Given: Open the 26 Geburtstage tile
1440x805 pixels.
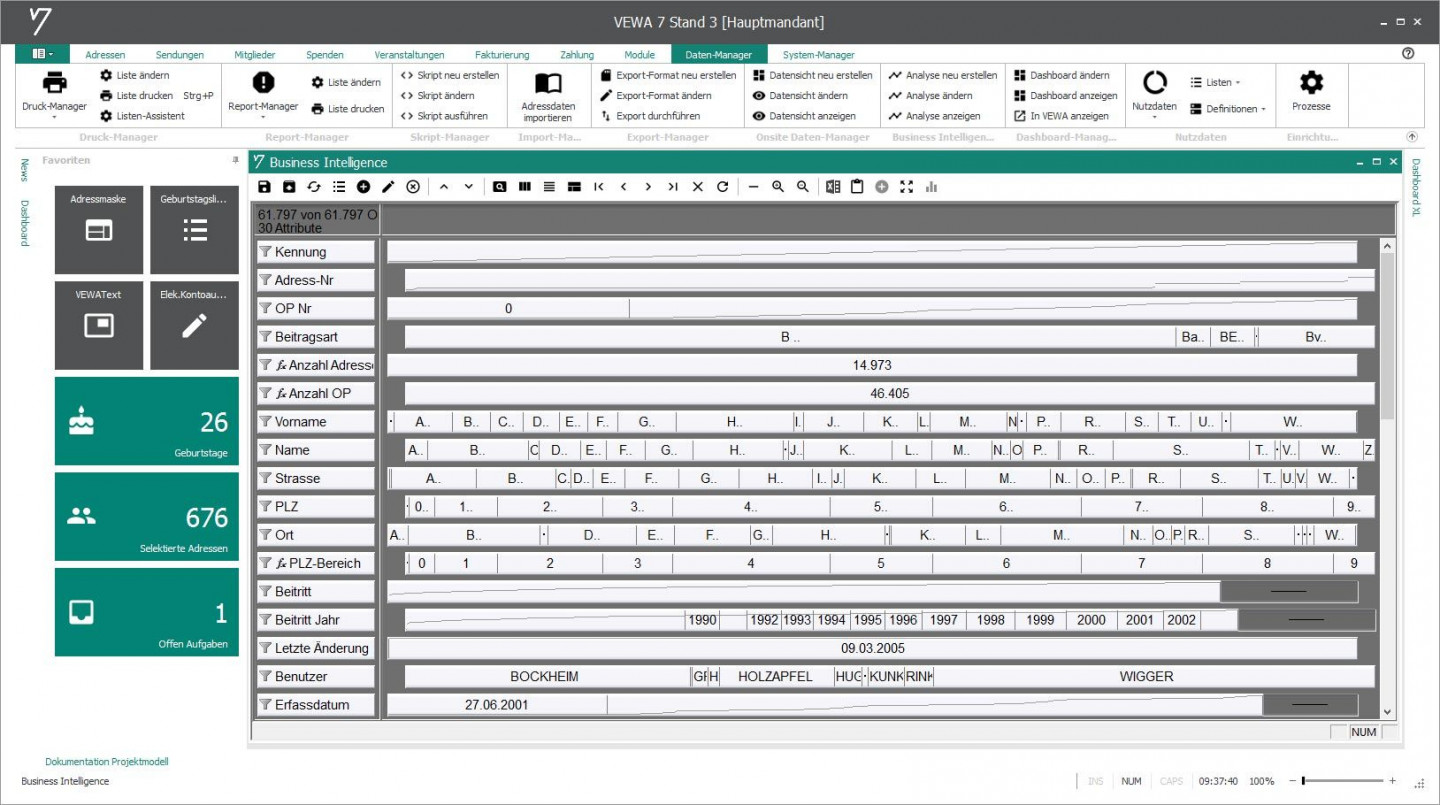Looking at the screenshot, I should tap(147, 421).
